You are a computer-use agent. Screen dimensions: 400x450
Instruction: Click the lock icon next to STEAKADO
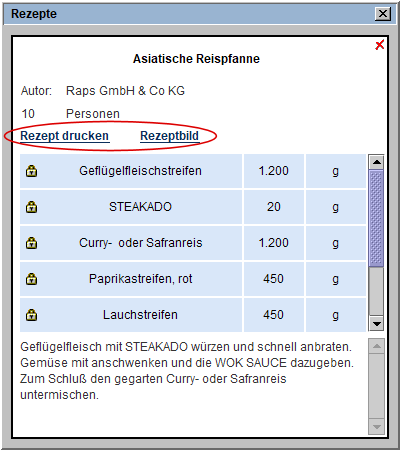[32, 207]
